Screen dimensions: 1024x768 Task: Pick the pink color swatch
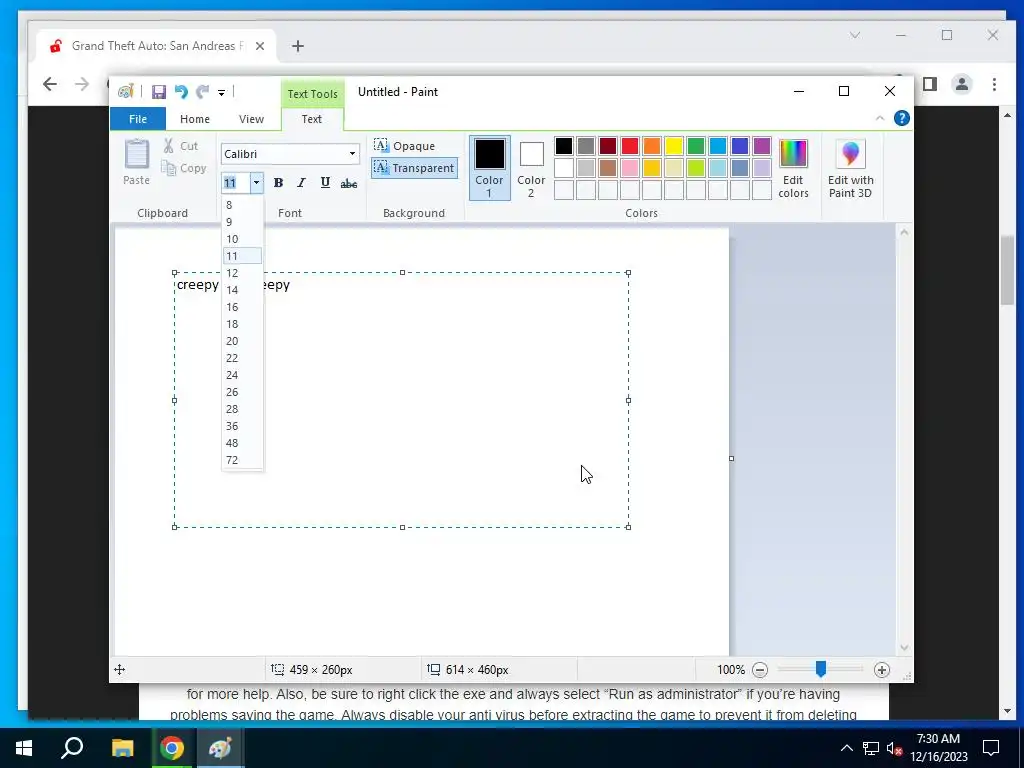coord(630,168)
